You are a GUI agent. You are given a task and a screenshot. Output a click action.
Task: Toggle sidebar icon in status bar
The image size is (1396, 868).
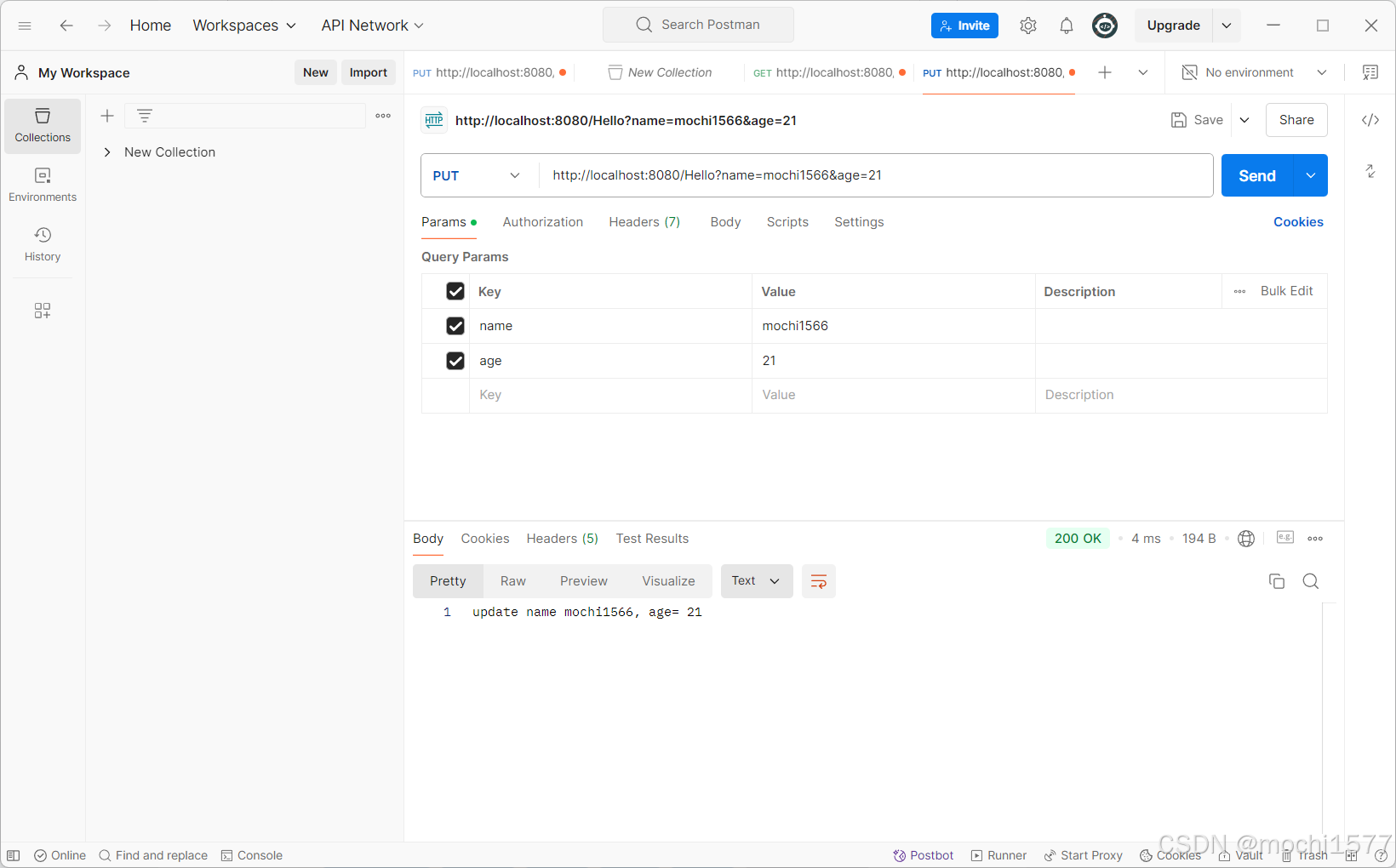[14, 855]
